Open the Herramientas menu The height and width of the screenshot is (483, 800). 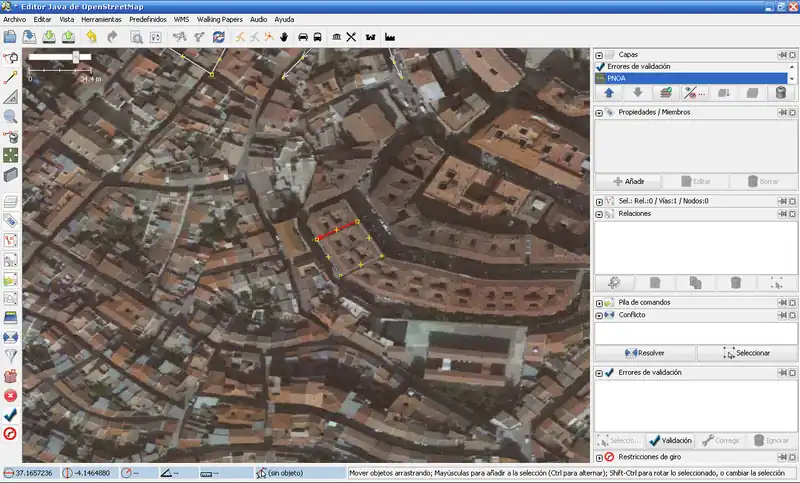click(102, 19)
